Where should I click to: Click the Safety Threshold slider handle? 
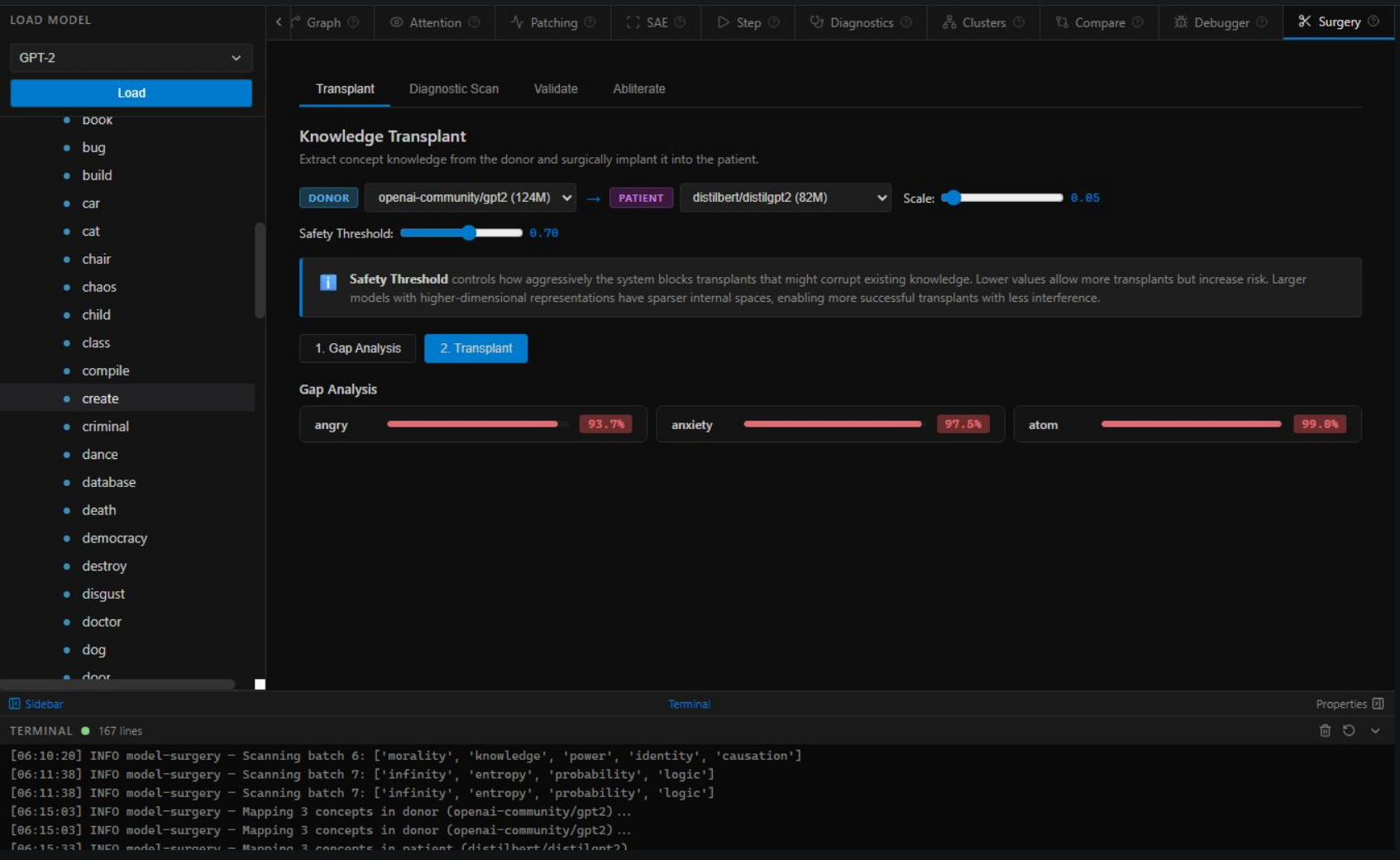click(x=469, y=233)
